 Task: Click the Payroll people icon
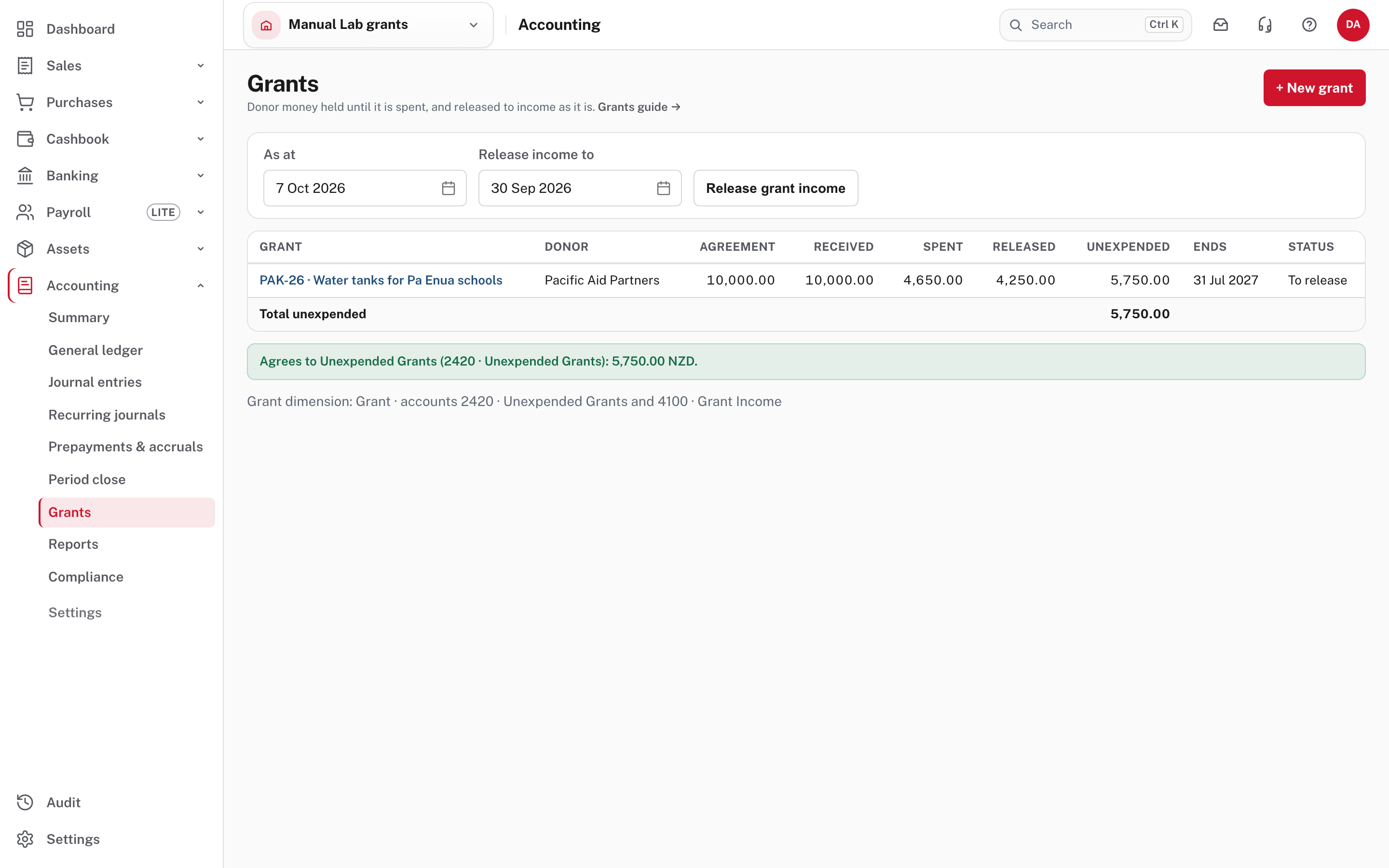[x=25, y=212]
